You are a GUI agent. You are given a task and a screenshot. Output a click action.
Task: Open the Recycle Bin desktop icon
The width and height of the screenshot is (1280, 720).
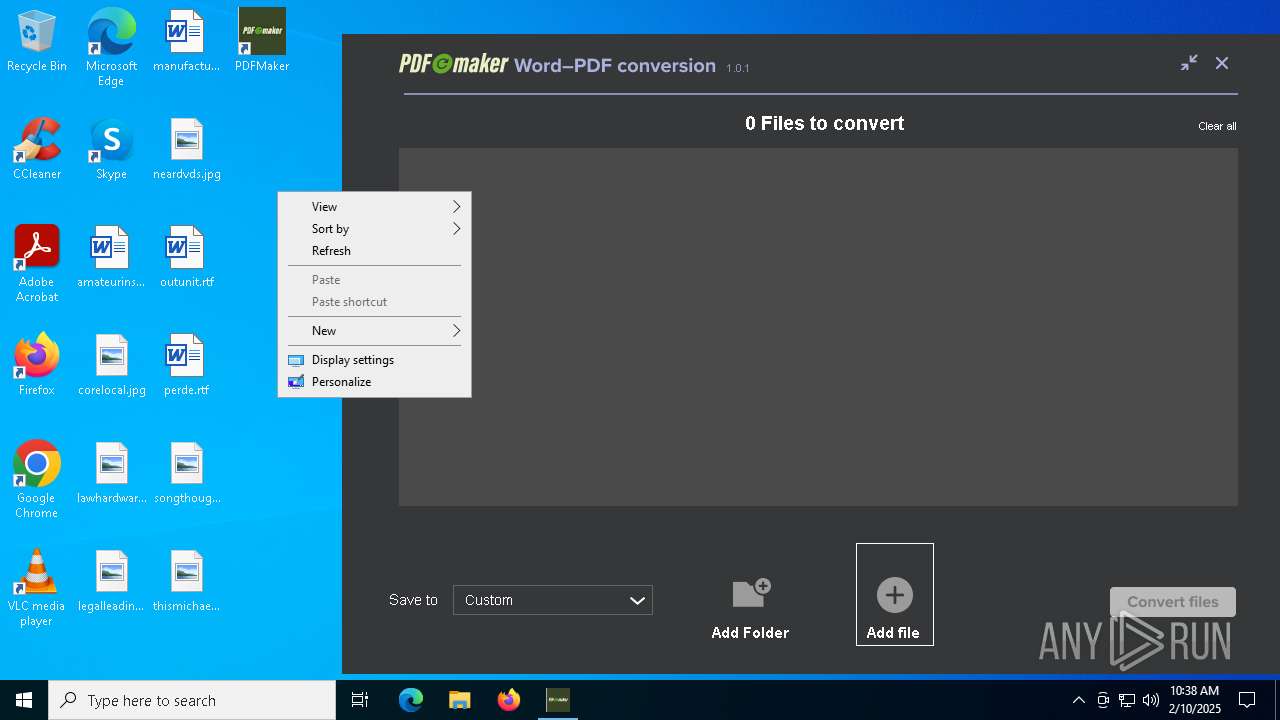[37, 42]
